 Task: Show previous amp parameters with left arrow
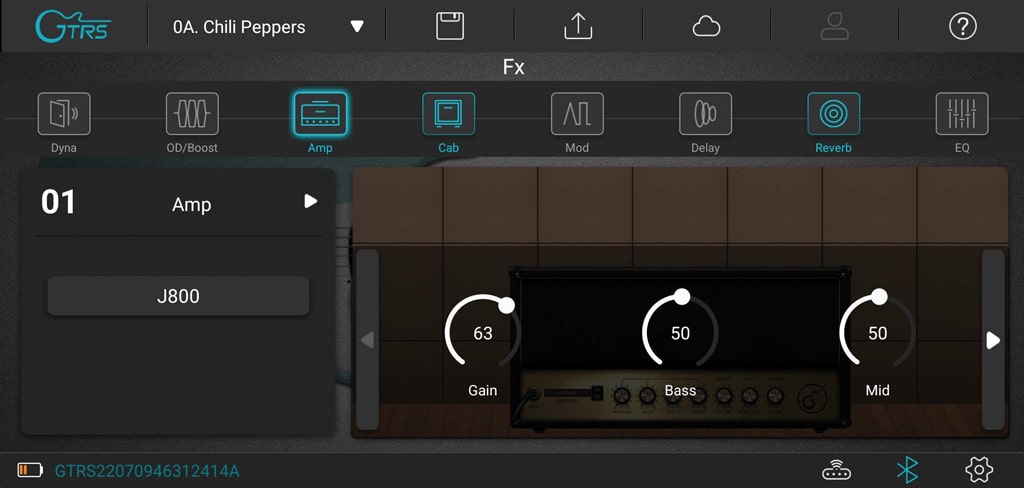coord(367,340)
